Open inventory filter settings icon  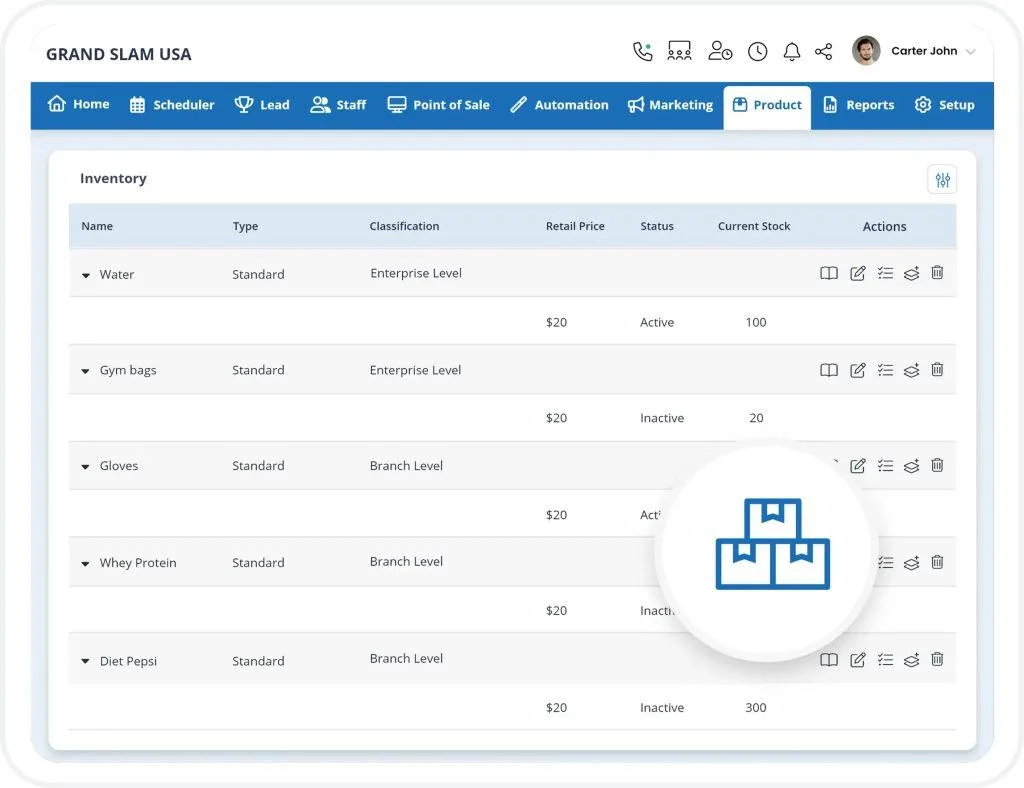tap(942, 180)
